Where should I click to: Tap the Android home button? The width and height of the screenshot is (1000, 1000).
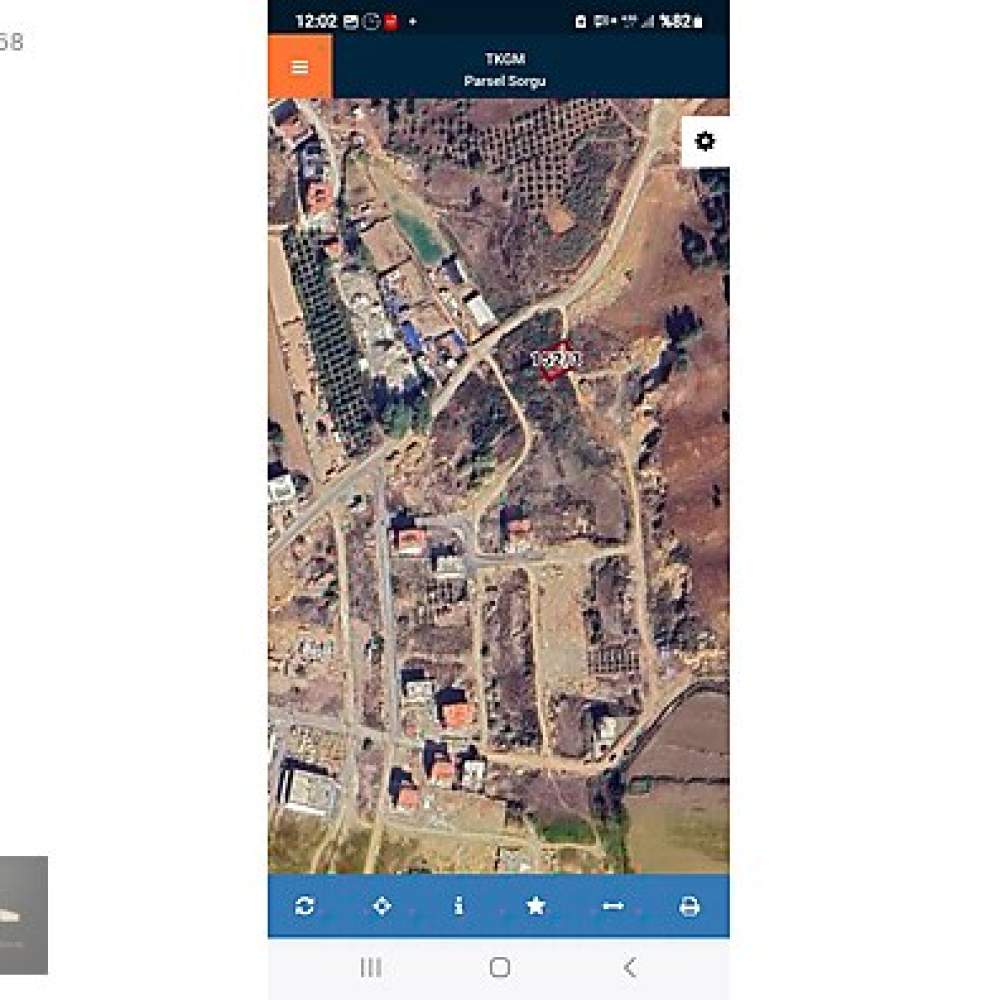499,967
